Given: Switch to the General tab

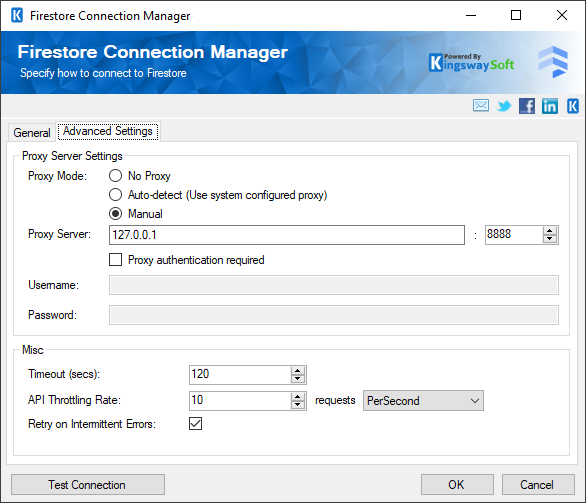Looking at the screenshot, I should click(32, 133).
